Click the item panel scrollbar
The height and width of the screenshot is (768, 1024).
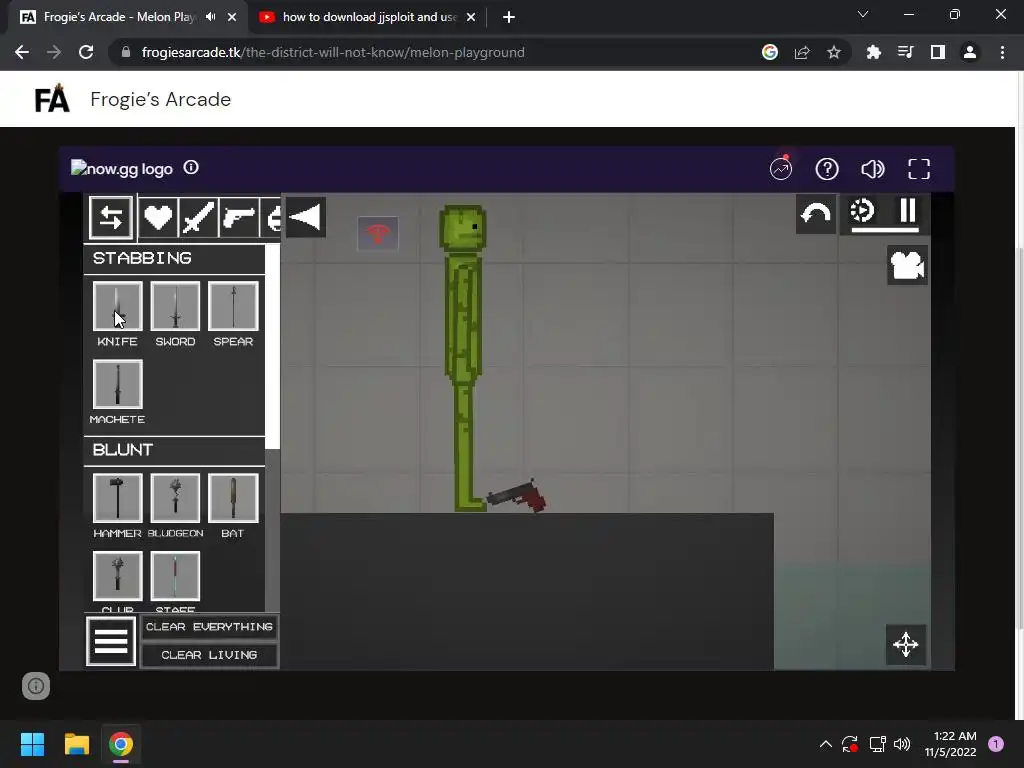(x=272, y=347)
